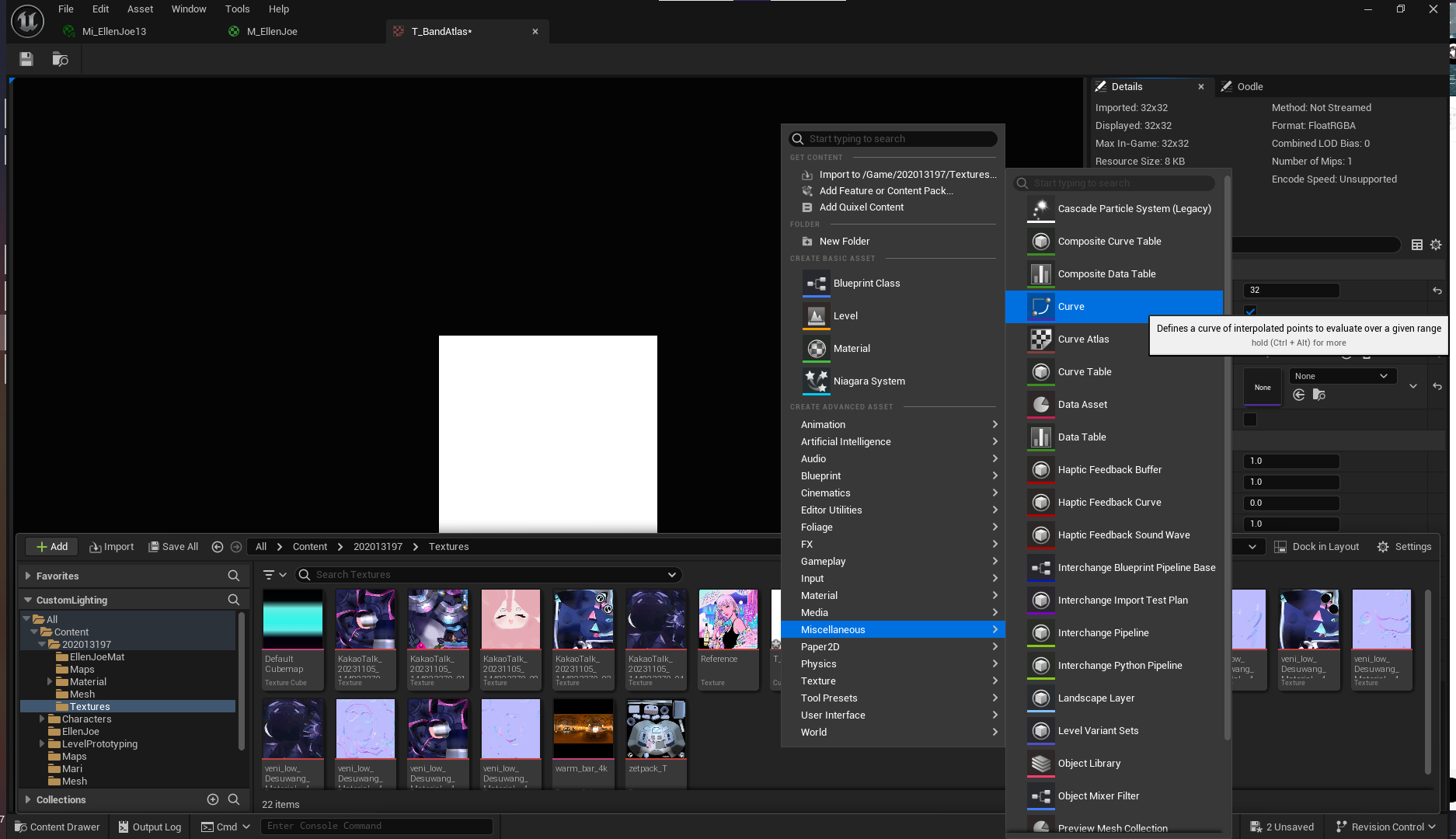Click the property matrix table view icon
1456x839 pixels.
(1417, 245)
